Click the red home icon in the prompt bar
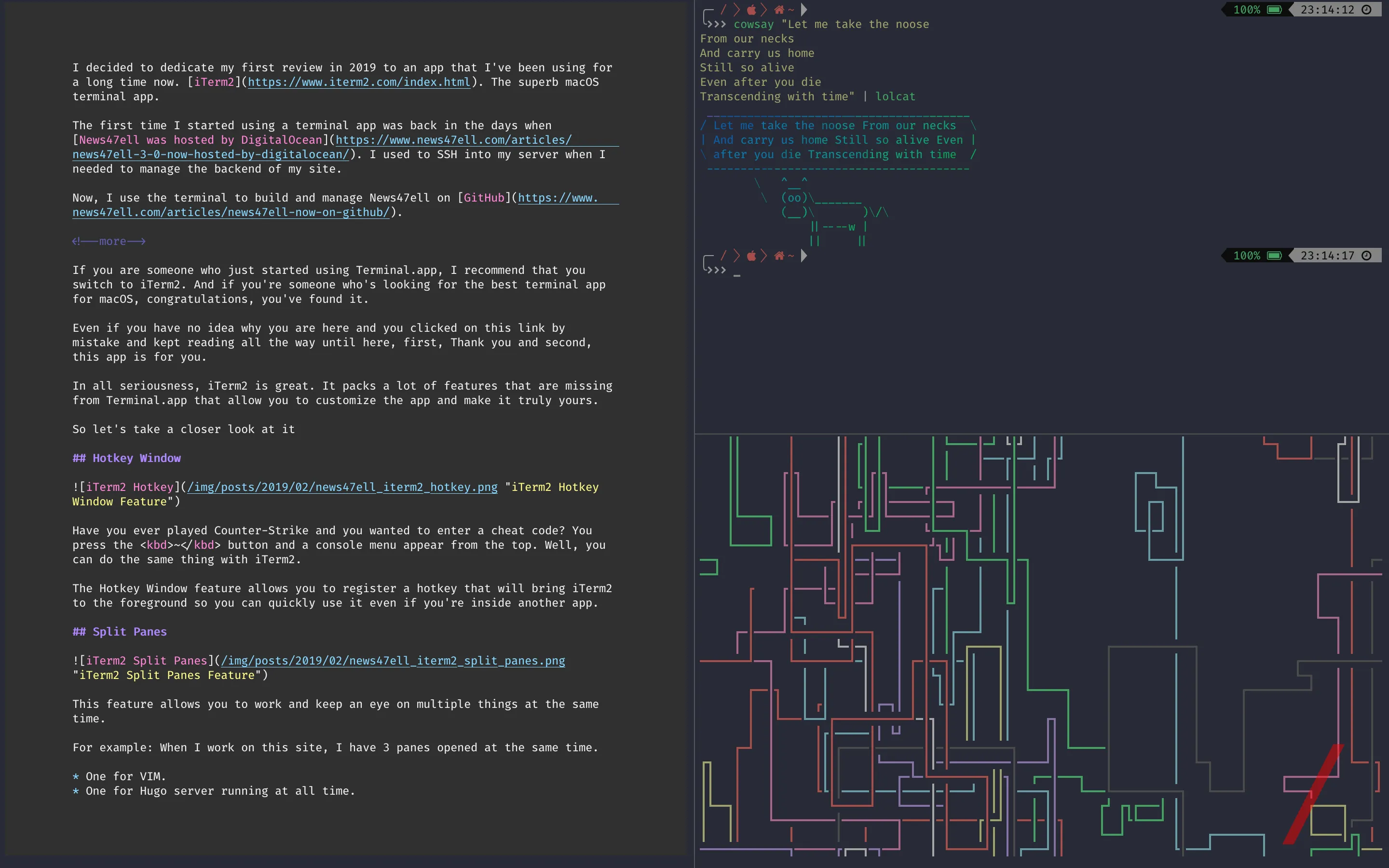 [779, 9]
